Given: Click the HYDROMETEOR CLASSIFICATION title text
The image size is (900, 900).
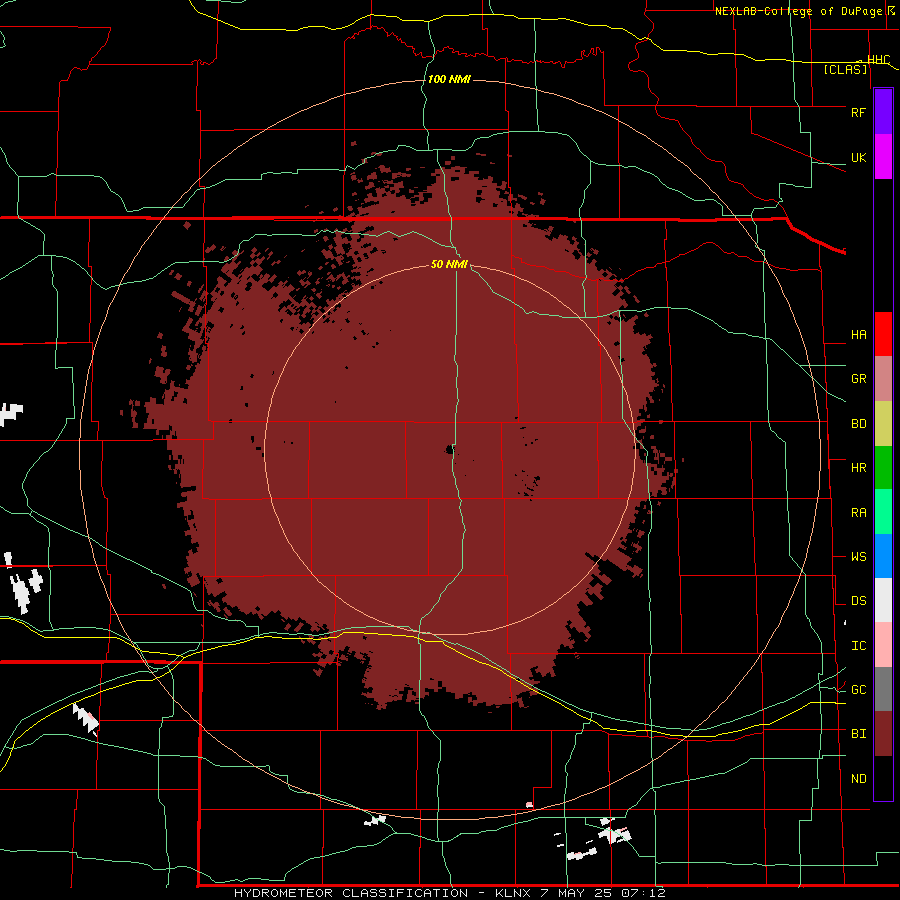Looking at the screenshot, I should (x=350, y=893).
